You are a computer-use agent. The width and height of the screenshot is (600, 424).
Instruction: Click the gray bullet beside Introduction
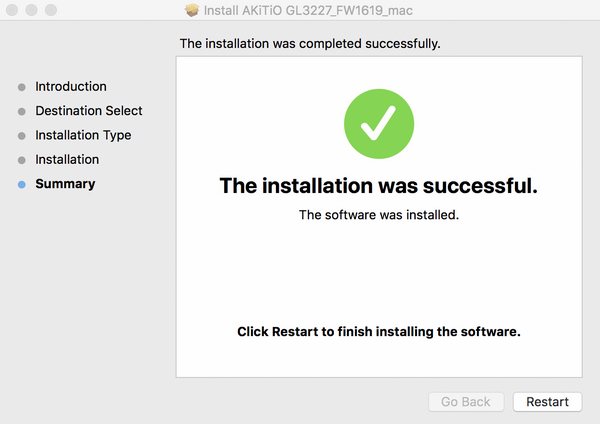(x=22, y=88)
